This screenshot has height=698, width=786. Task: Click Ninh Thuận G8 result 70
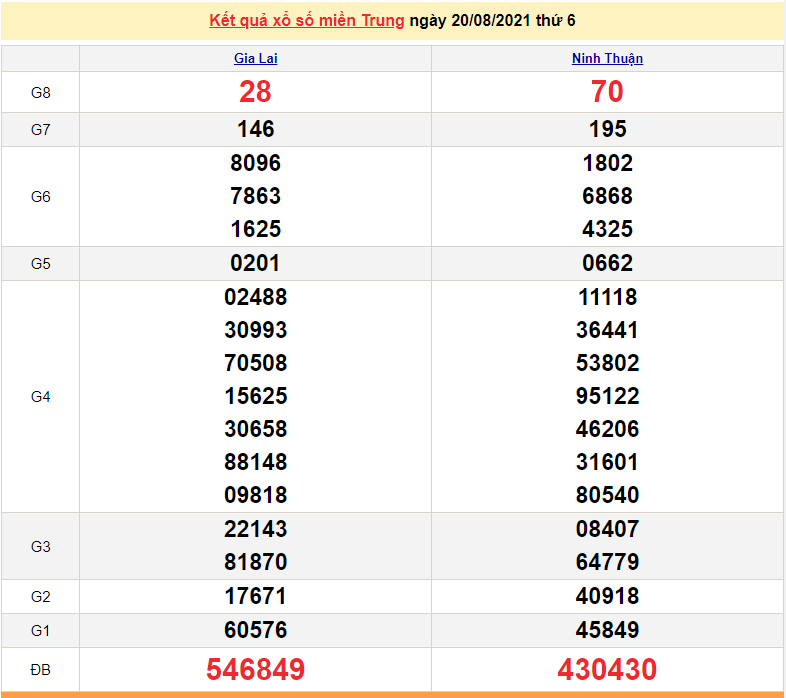click(607, 92)
